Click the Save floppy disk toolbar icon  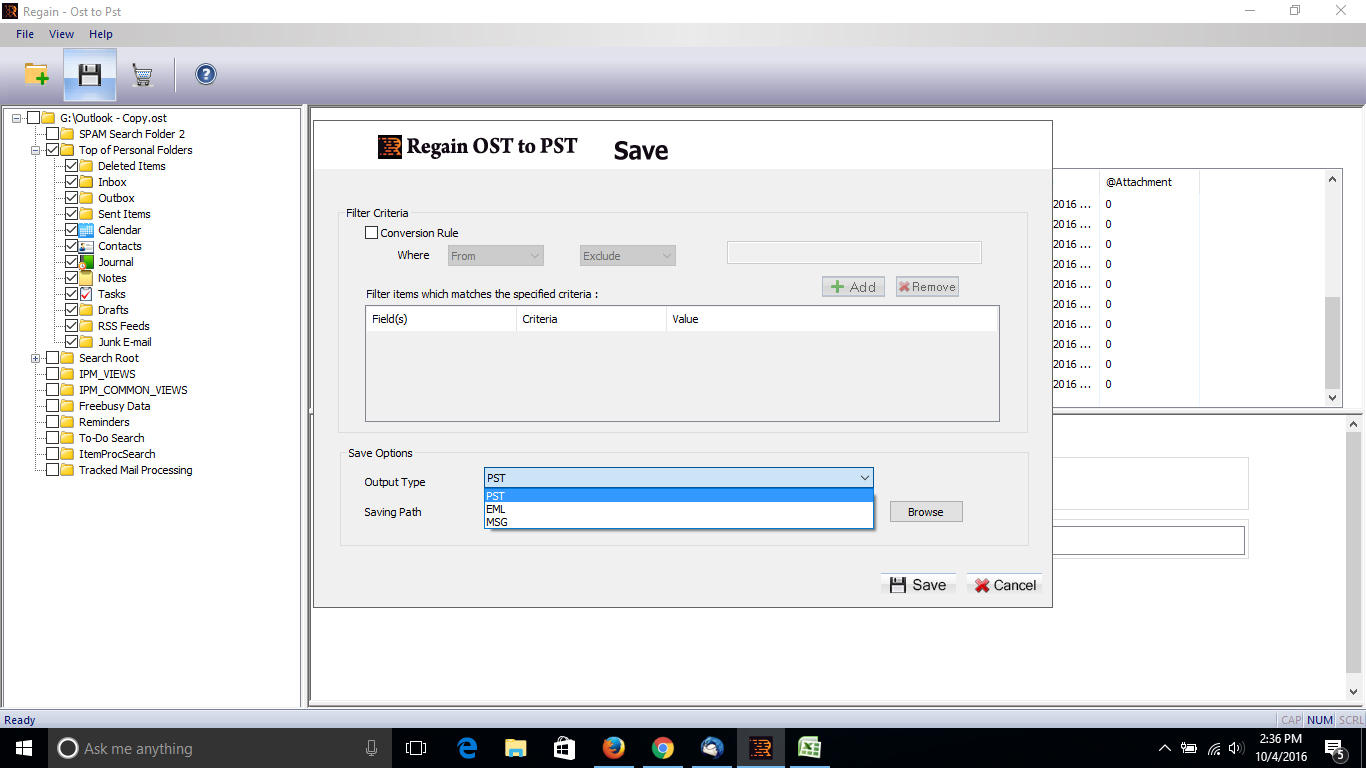point(90,74)
